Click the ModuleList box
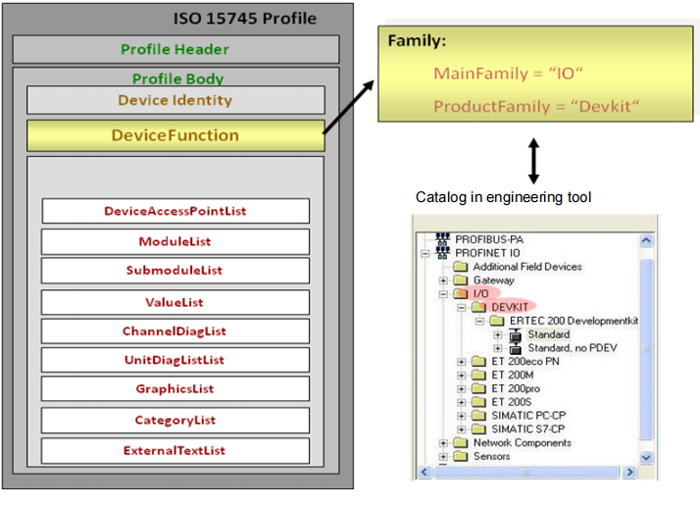Screen dimensions: 700x507 (x=175, y=241)
